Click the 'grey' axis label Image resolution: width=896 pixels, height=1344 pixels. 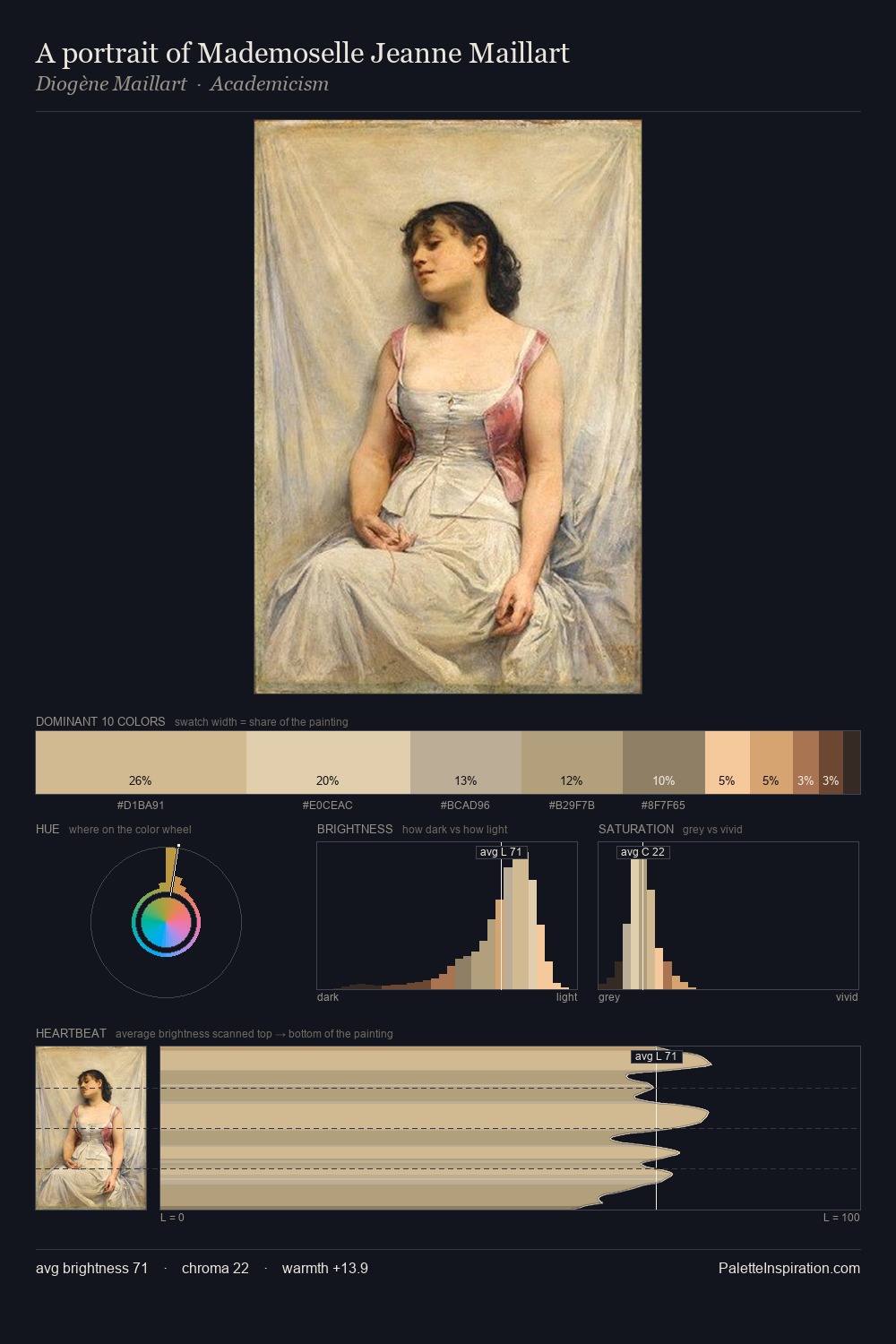click(609, 996)
